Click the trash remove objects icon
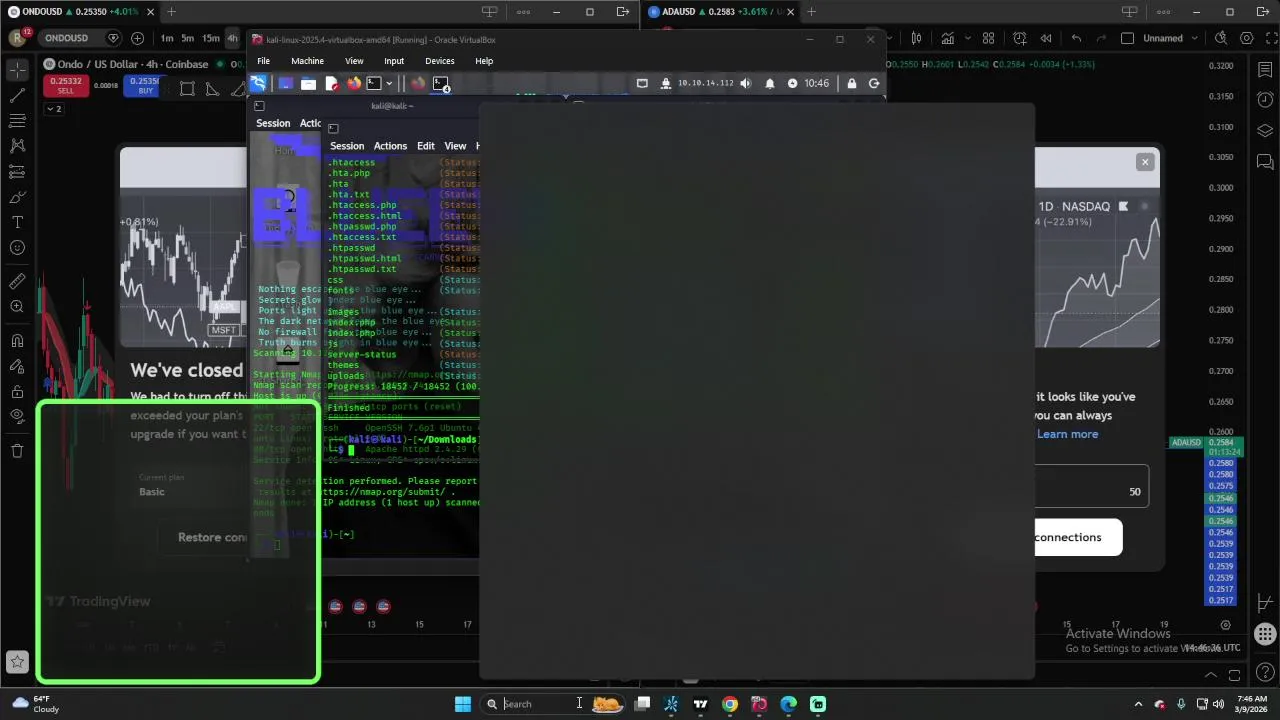 [17, 451]
